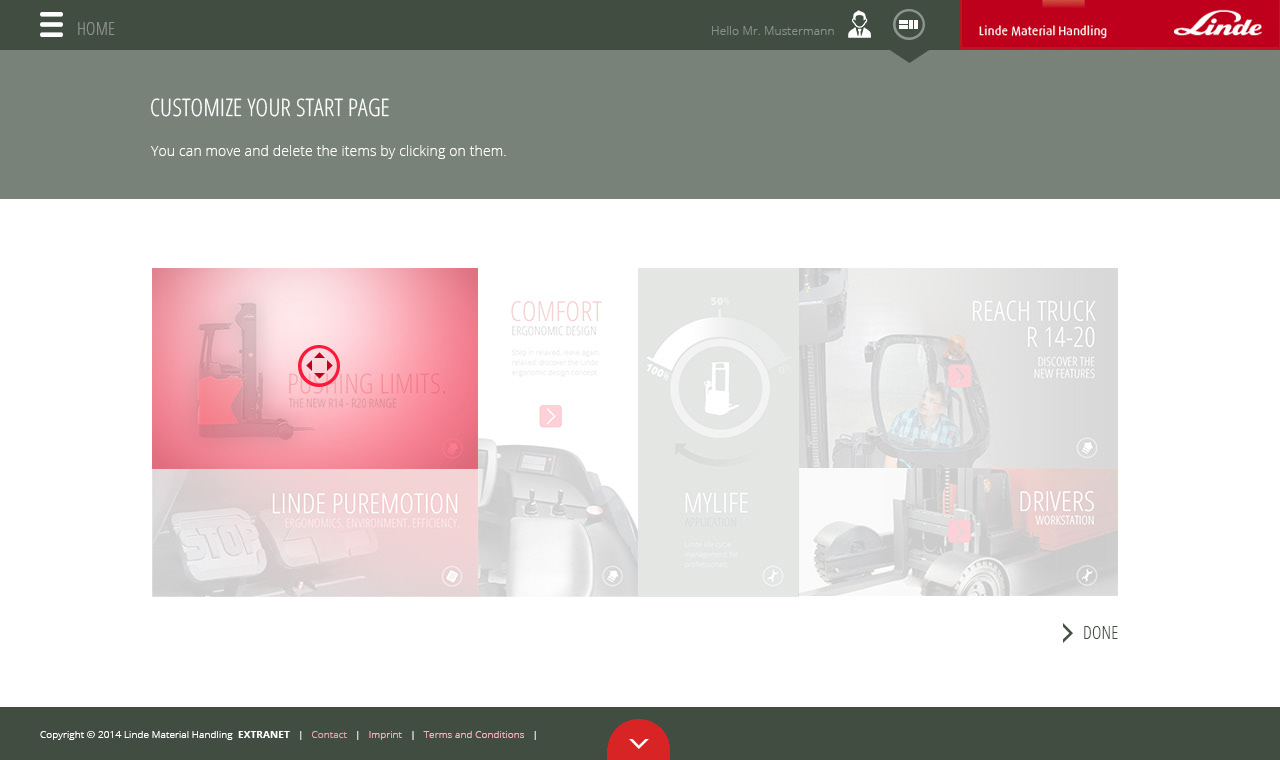Viewport: 1280px width, 760px height.
Task: Go to HOME in the top bar
Action: (x=96, y=29)
